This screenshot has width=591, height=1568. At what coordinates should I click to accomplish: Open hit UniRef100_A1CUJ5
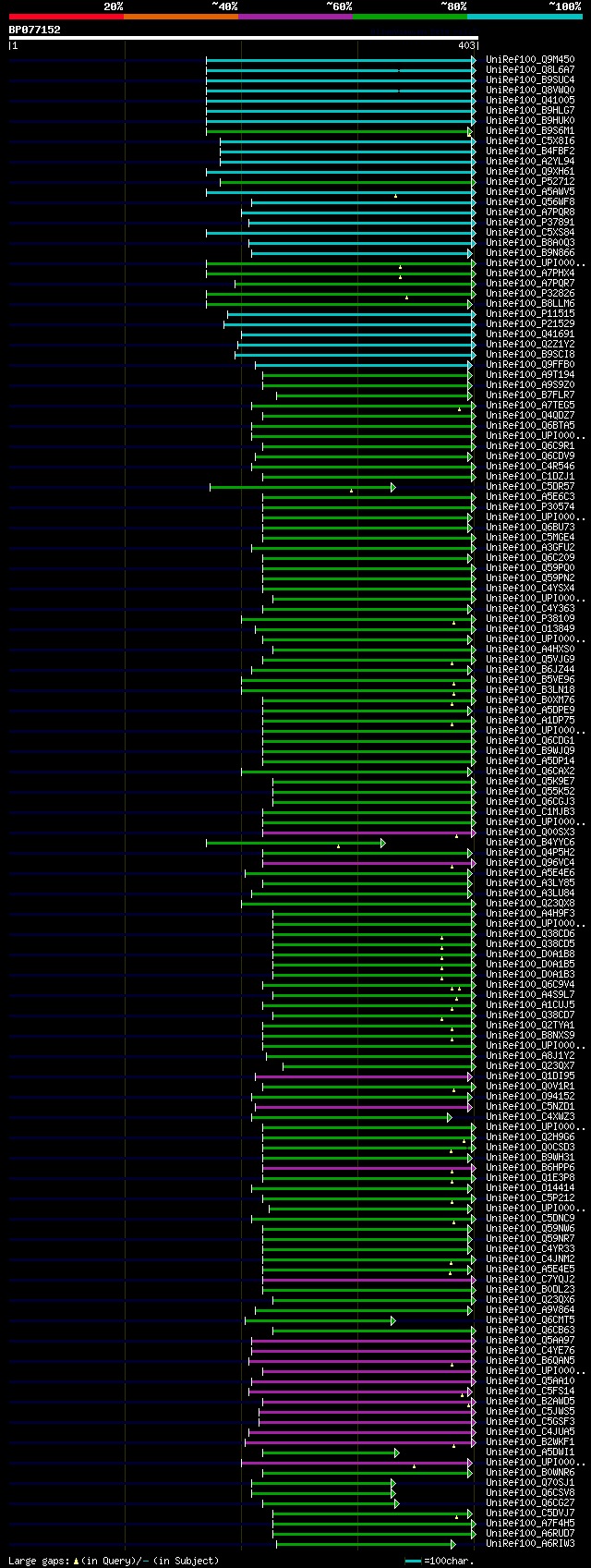[530, 1004]
